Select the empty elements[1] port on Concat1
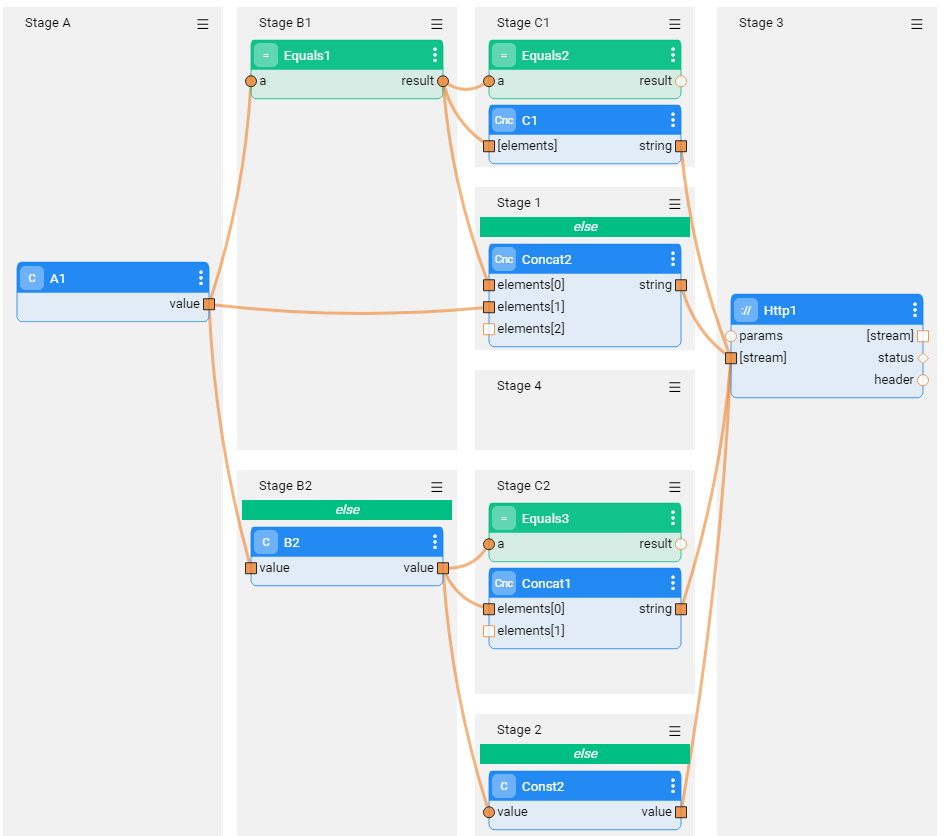945x836 pixels. coord(489,631)
